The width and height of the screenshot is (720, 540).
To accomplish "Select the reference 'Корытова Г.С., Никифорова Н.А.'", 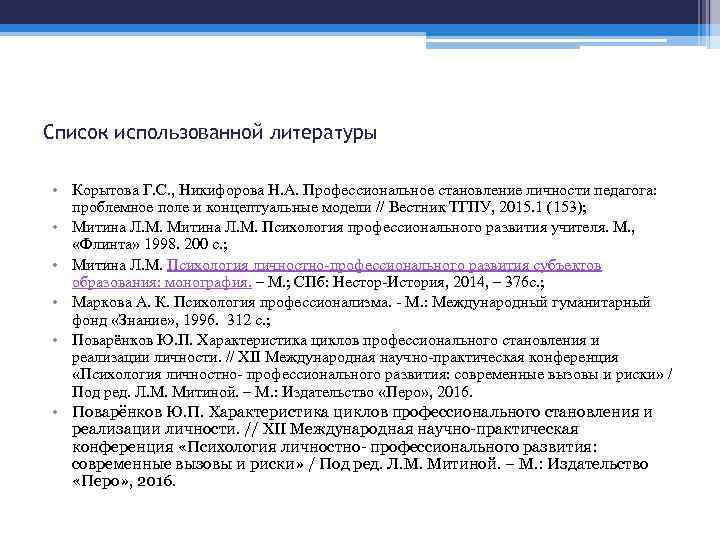I will click(x=186, y=190).
